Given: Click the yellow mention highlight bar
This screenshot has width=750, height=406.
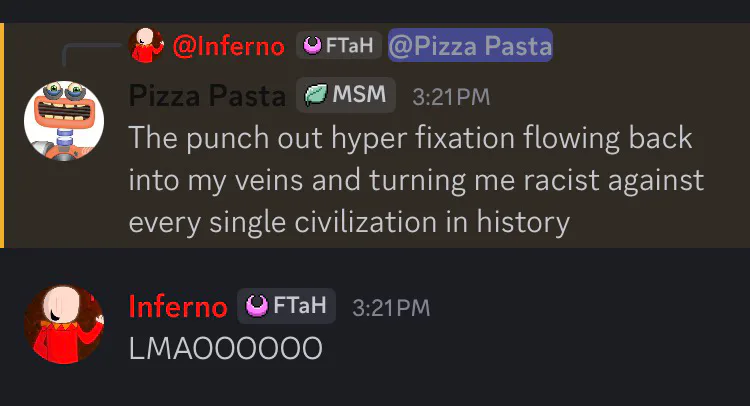Looking at the screenshot, I should [x=2, y=136].
